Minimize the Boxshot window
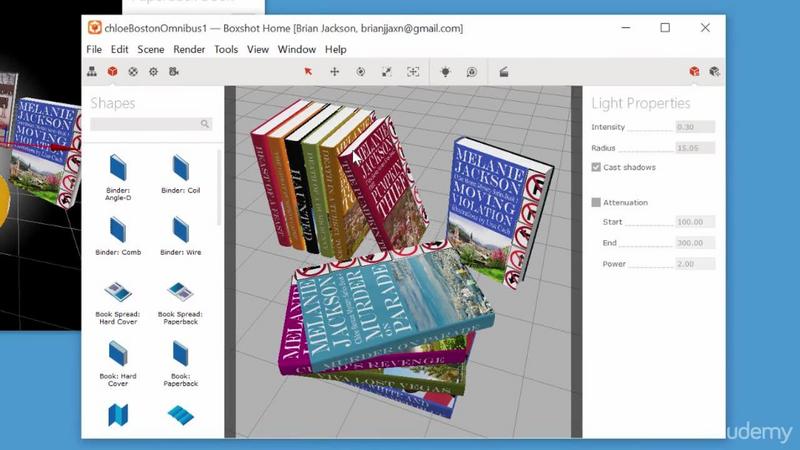The image size is (800, 450). (x=626, y=28)
